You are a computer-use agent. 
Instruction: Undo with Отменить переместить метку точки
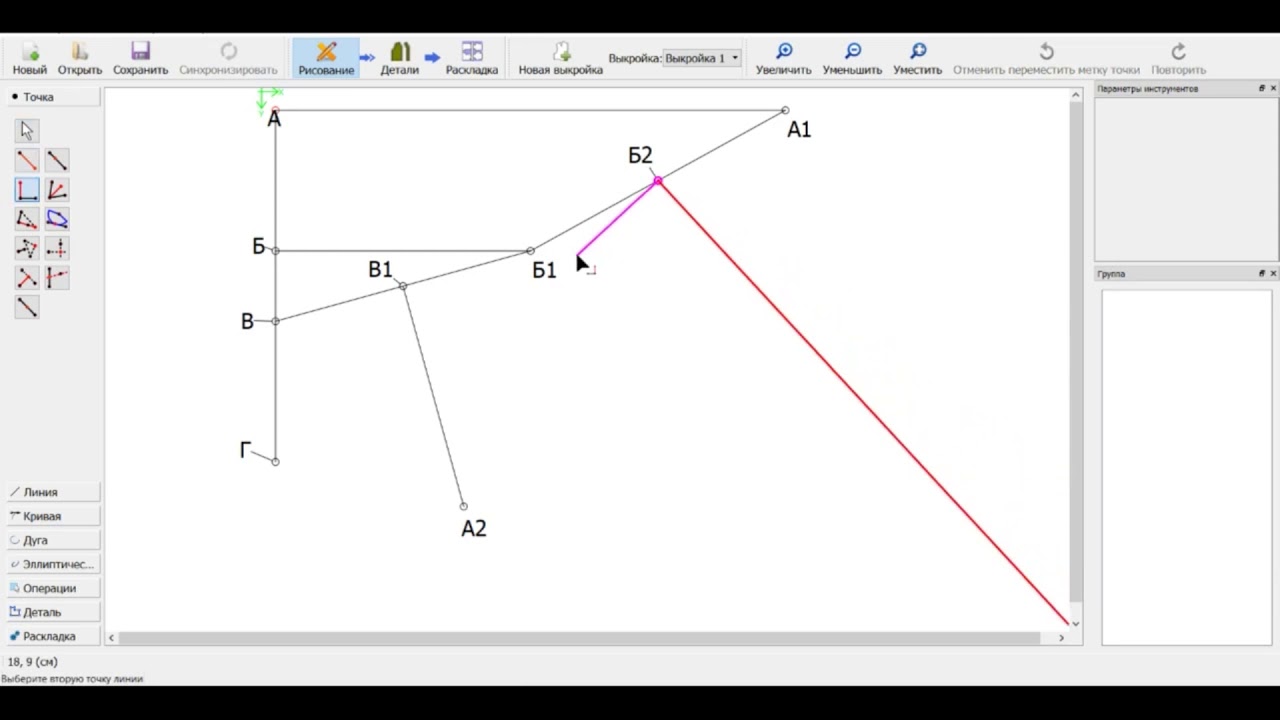(1046, 59)
